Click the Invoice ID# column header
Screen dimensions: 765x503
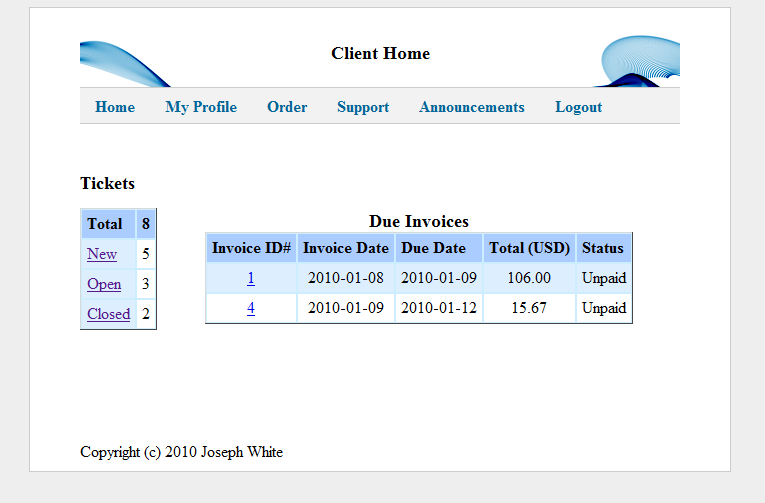click(x=251, y=248)
